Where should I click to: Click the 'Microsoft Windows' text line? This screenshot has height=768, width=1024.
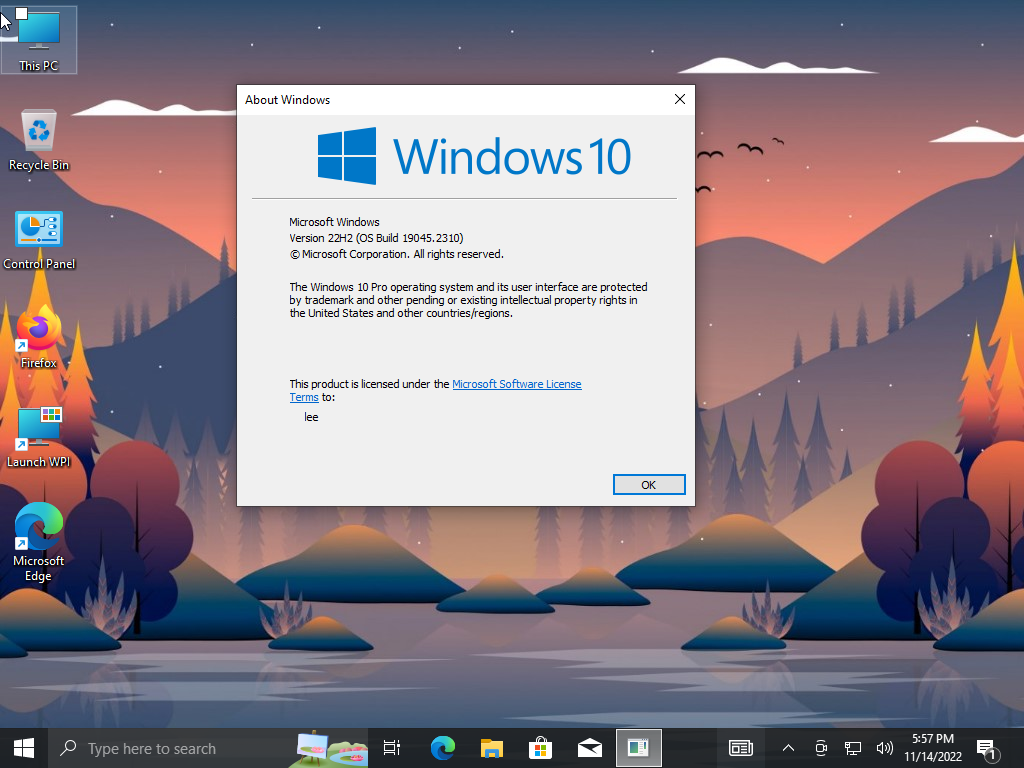(x=334, y=222)
